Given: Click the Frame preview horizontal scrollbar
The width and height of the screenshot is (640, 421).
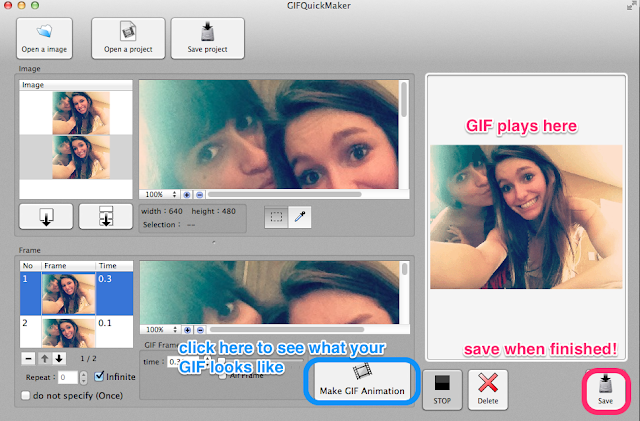Looking at the screenshot, I should point(287,330).
